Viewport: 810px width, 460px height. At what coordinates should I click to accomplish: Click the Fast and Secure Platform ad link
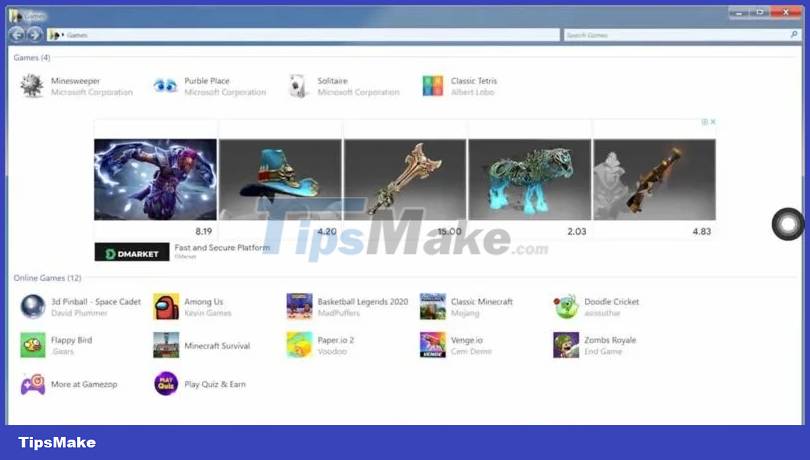tap(222, 248)
